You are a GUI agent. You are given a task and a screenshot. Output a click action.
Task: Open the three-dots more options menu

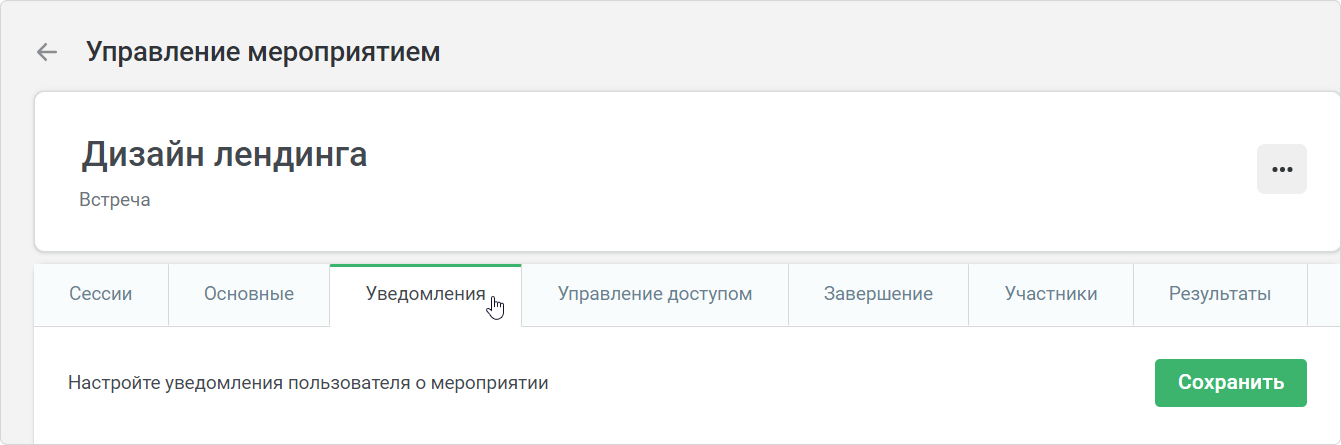click(1281, 169)
